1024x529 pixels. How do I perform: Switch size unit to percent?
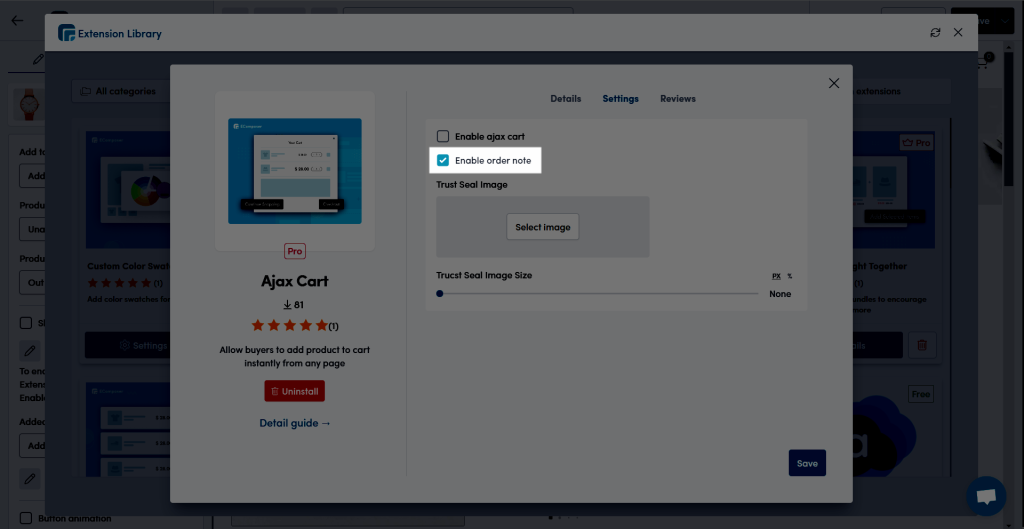click(790, 276)
